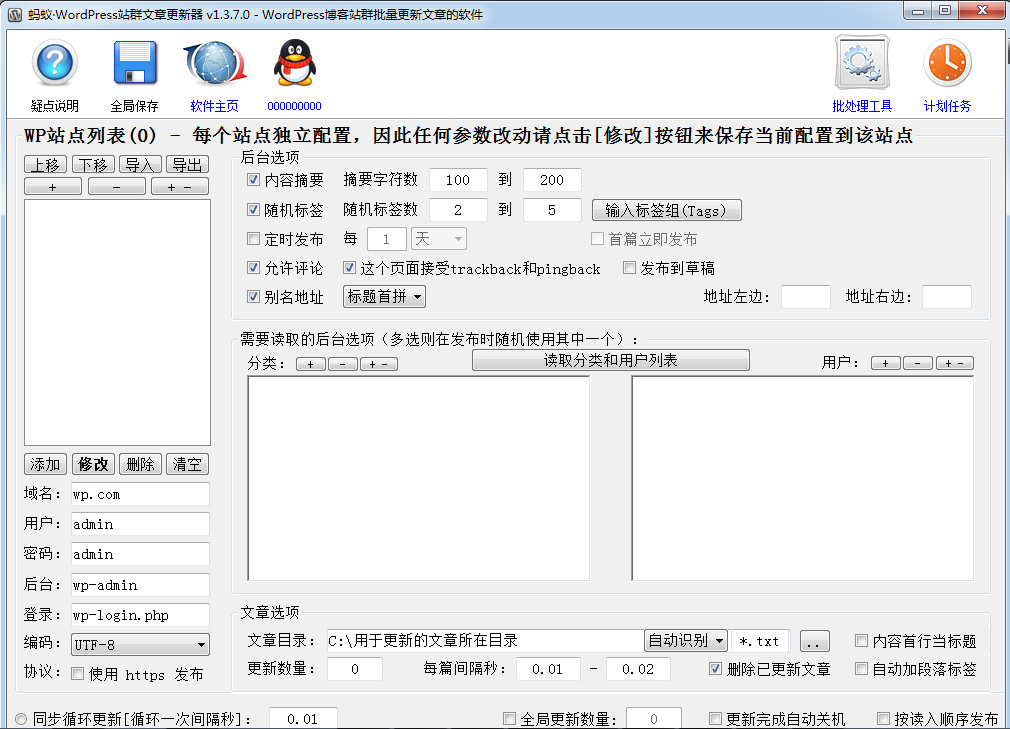Click the WordPress icon in title bar
This screenshot has height=729, width=1010.
pyautogui.click(x=15, y=14)
